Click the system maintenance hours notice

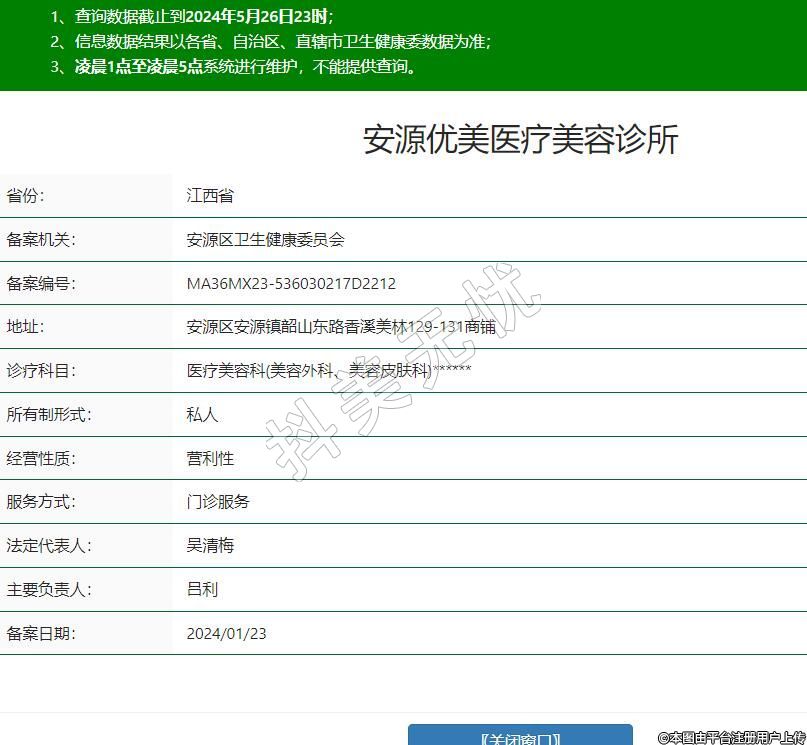[x=245, y=68]
